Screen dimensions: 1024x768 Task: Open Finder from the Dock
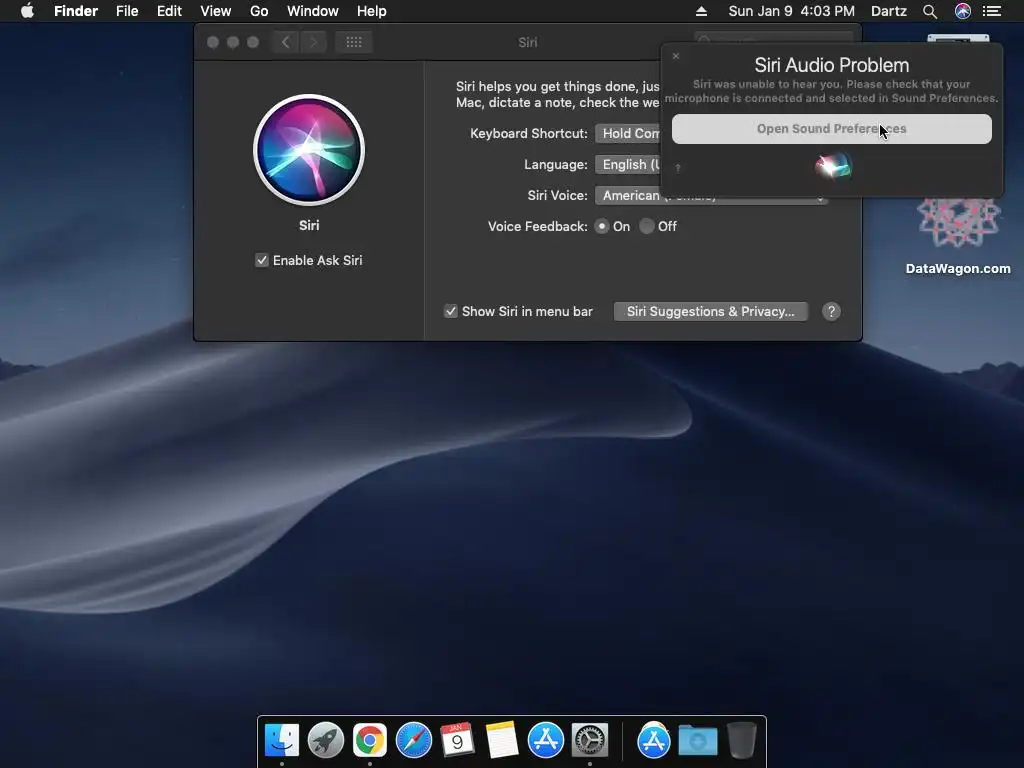tap(281, 740)
